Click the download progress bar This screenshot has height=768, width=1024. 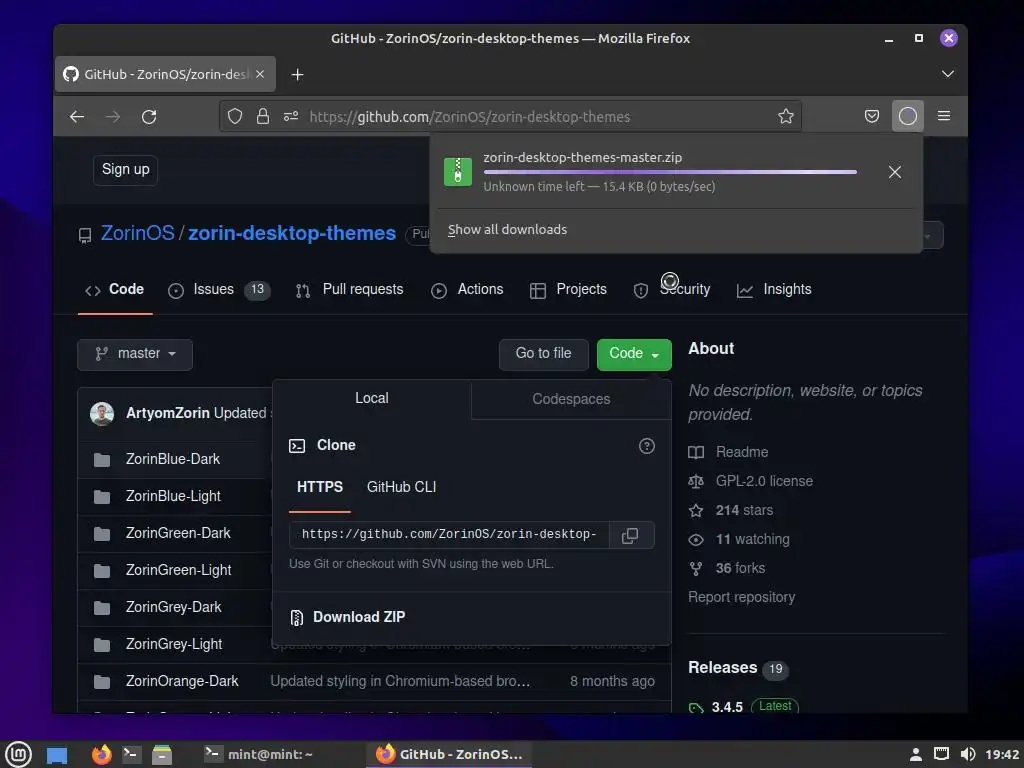click(670, 172)
